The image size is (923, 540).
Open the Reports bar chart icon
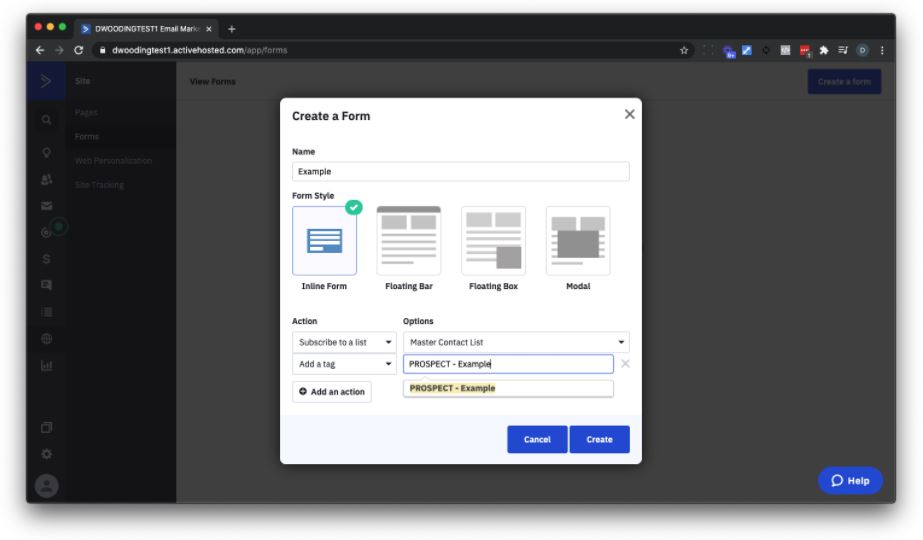point(47,366)
